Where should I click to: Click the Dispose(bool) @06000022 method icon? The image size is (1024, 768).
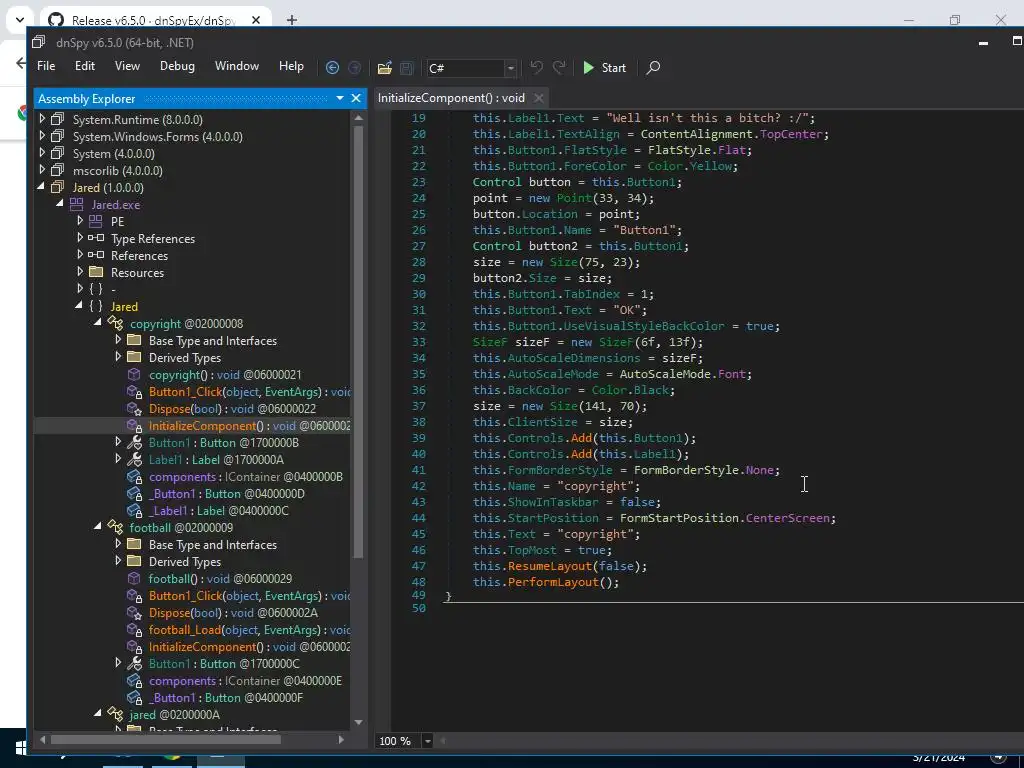pos(134,409)
